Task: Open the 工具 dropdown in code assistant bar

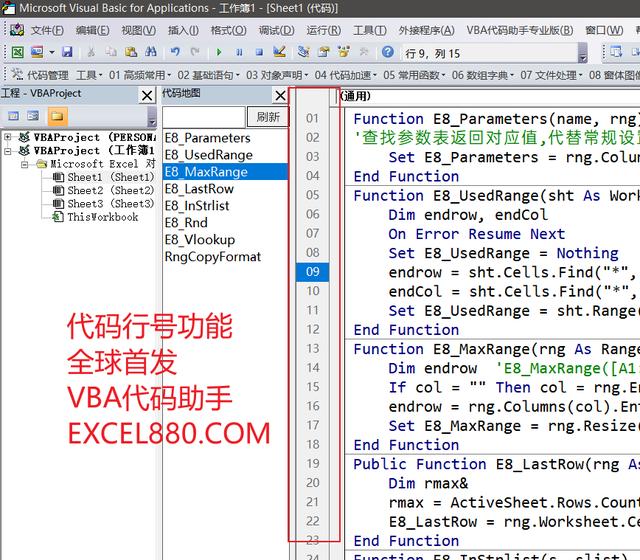Action: (89, 75)
